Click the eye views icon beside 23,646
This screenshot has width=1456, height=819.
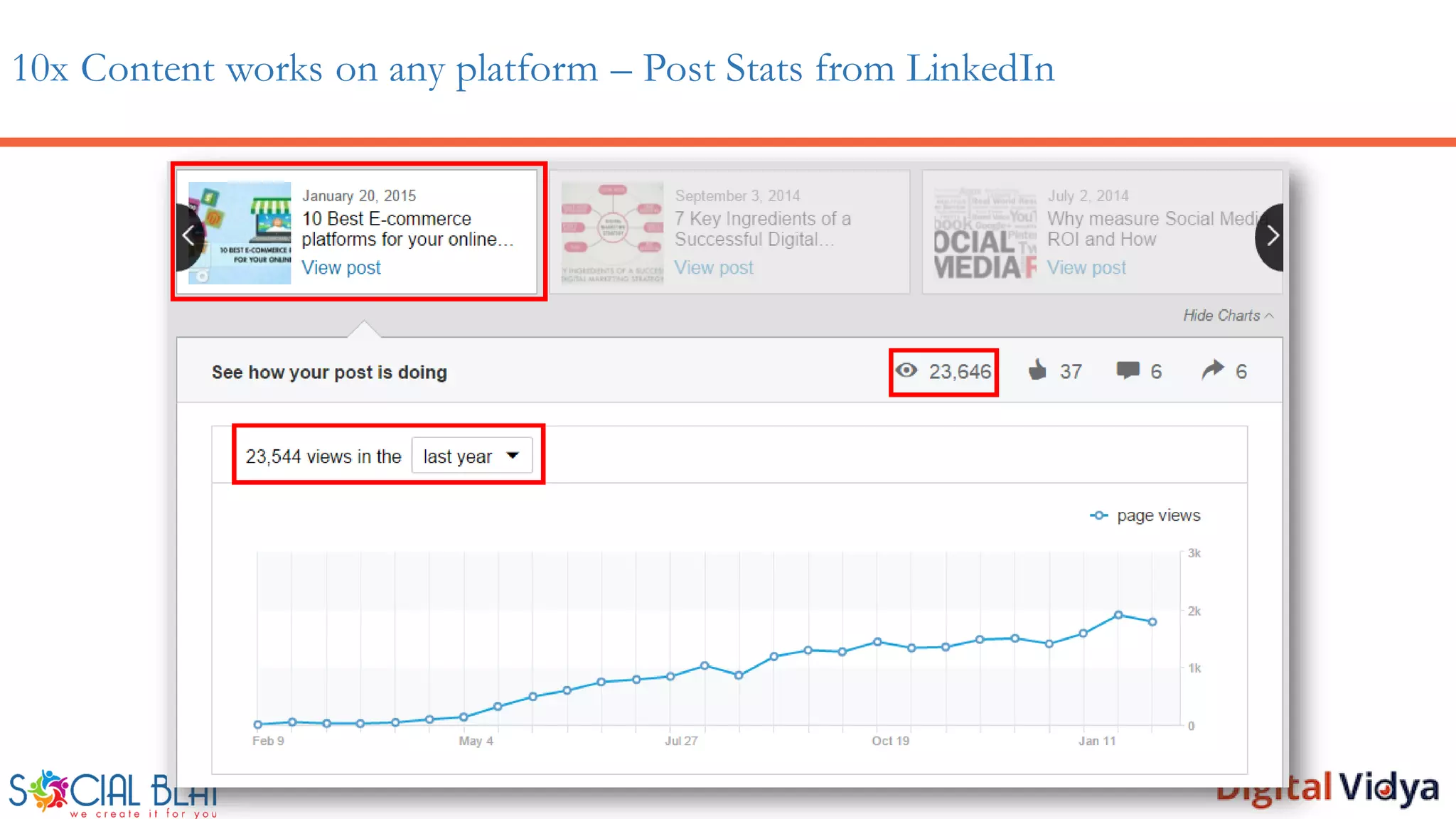click(x=906, y=370)
